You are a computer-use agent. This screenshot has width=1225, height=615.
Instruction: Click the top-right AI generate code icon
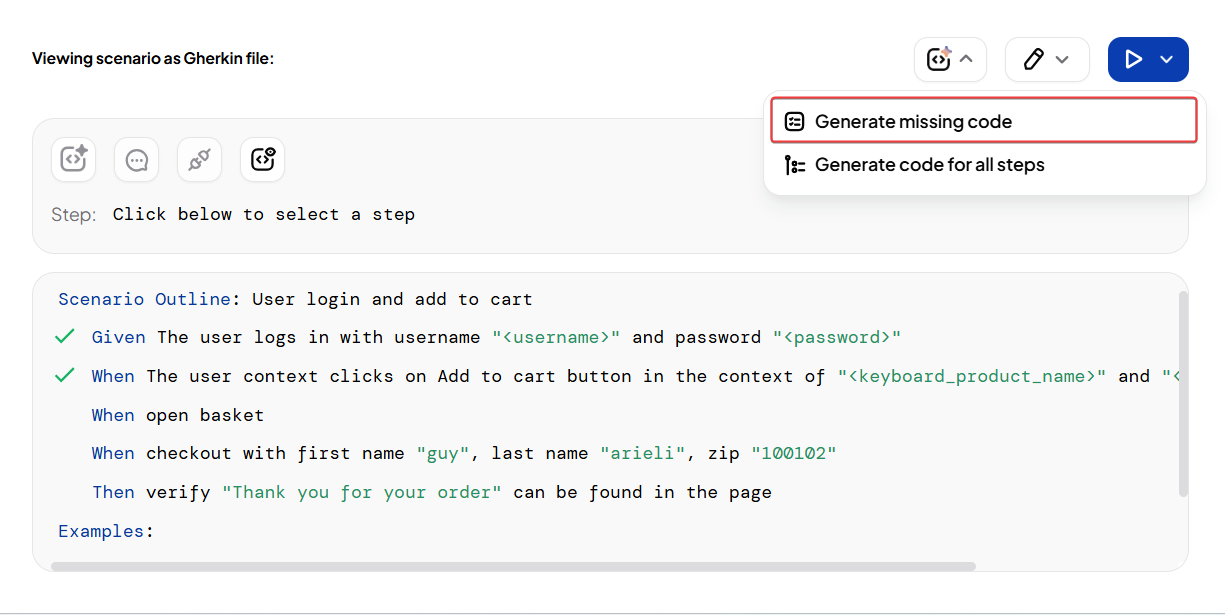(938, 60)
